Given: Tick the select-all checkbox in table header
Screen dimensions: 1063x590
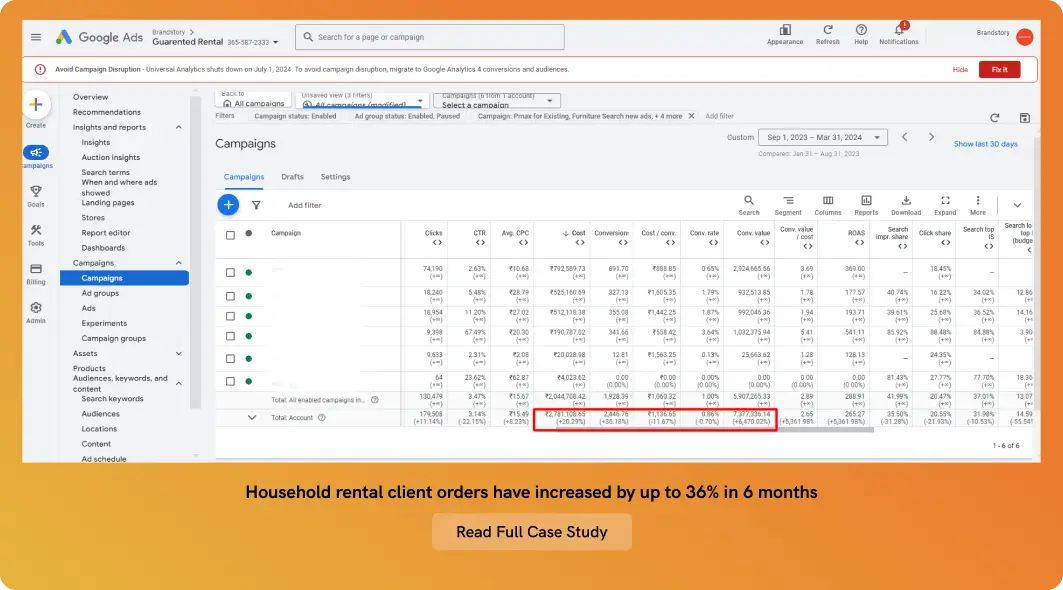Looking at the screenshot, I should [x=230, y=235].
